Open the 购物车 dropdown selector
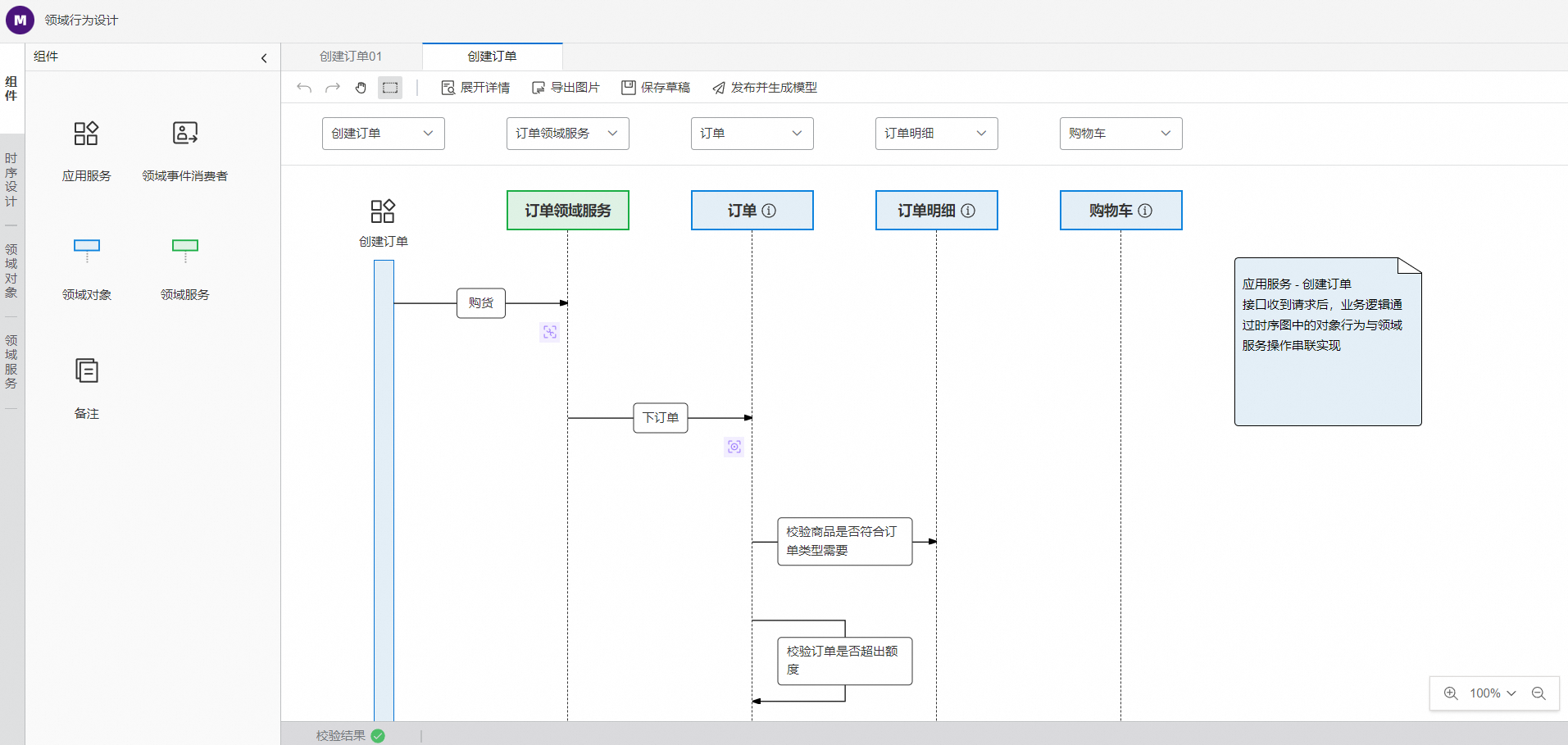This screenshot has width=1568, height=745. click(1121, 134)
